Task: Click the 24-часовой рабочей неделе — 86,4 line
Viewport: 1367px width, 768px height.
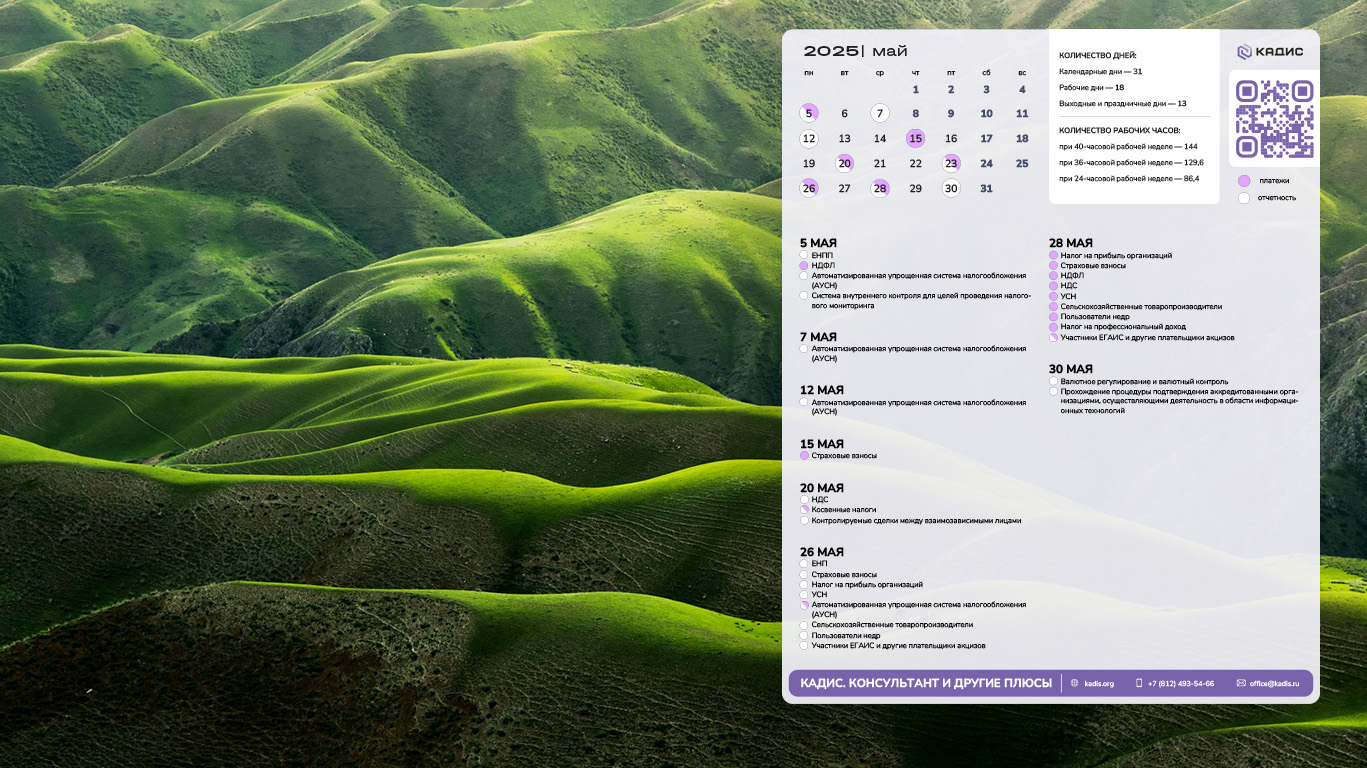Action: click(1129, 178)
